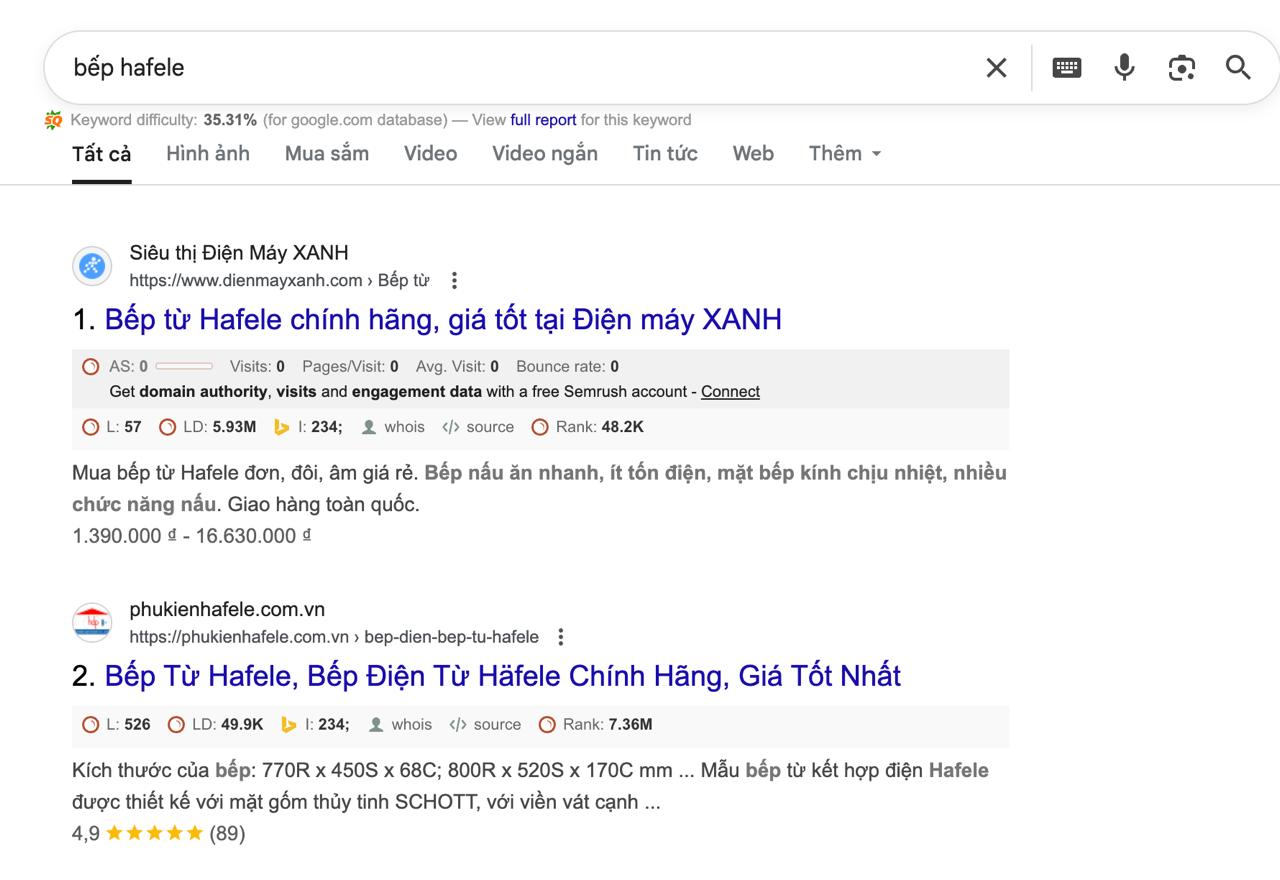Click the phukienhafele.com.vn site favicon
1280x880 pixels.
(92, 623)
